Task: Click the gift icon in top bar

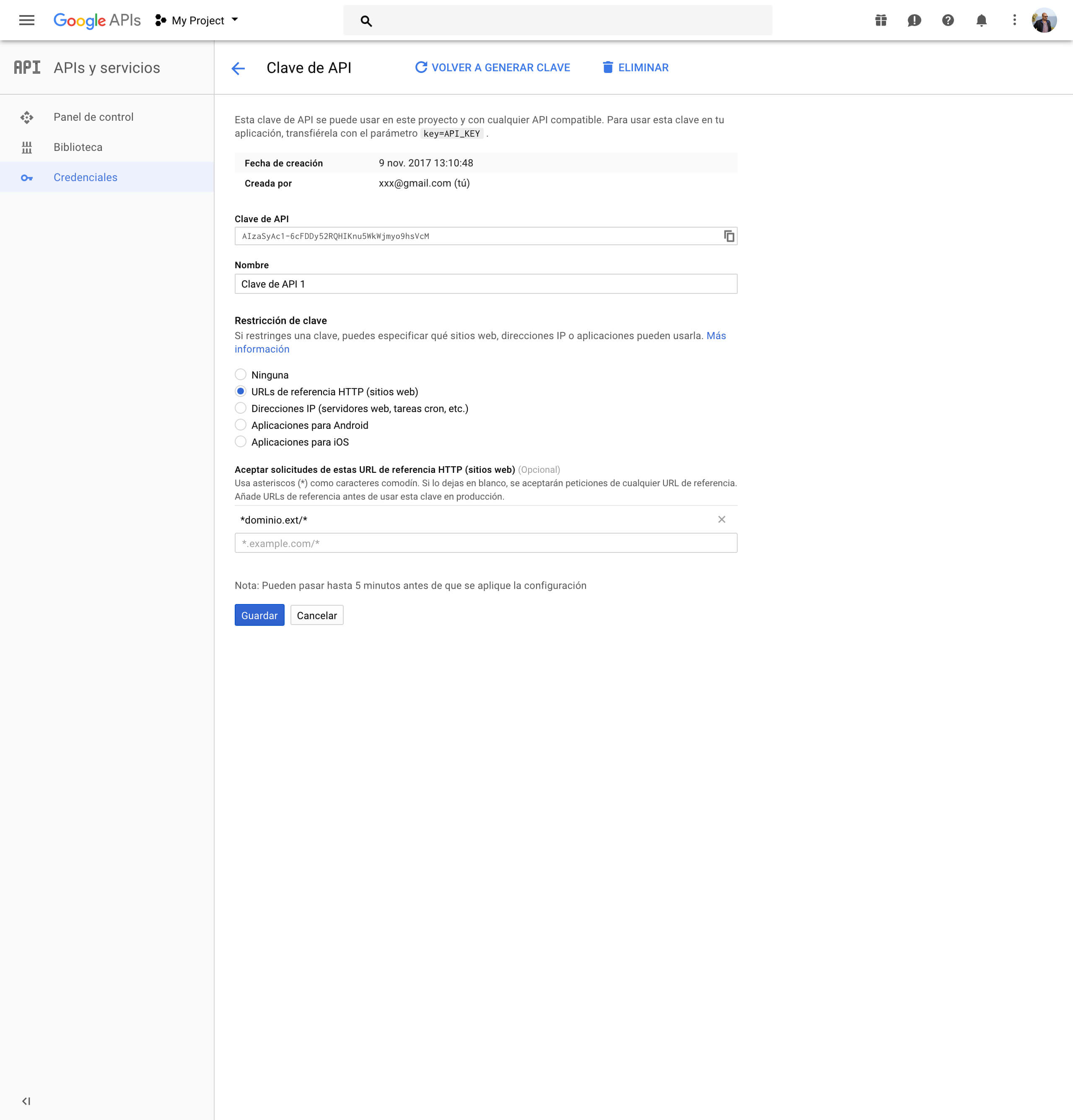Action: 881,21
